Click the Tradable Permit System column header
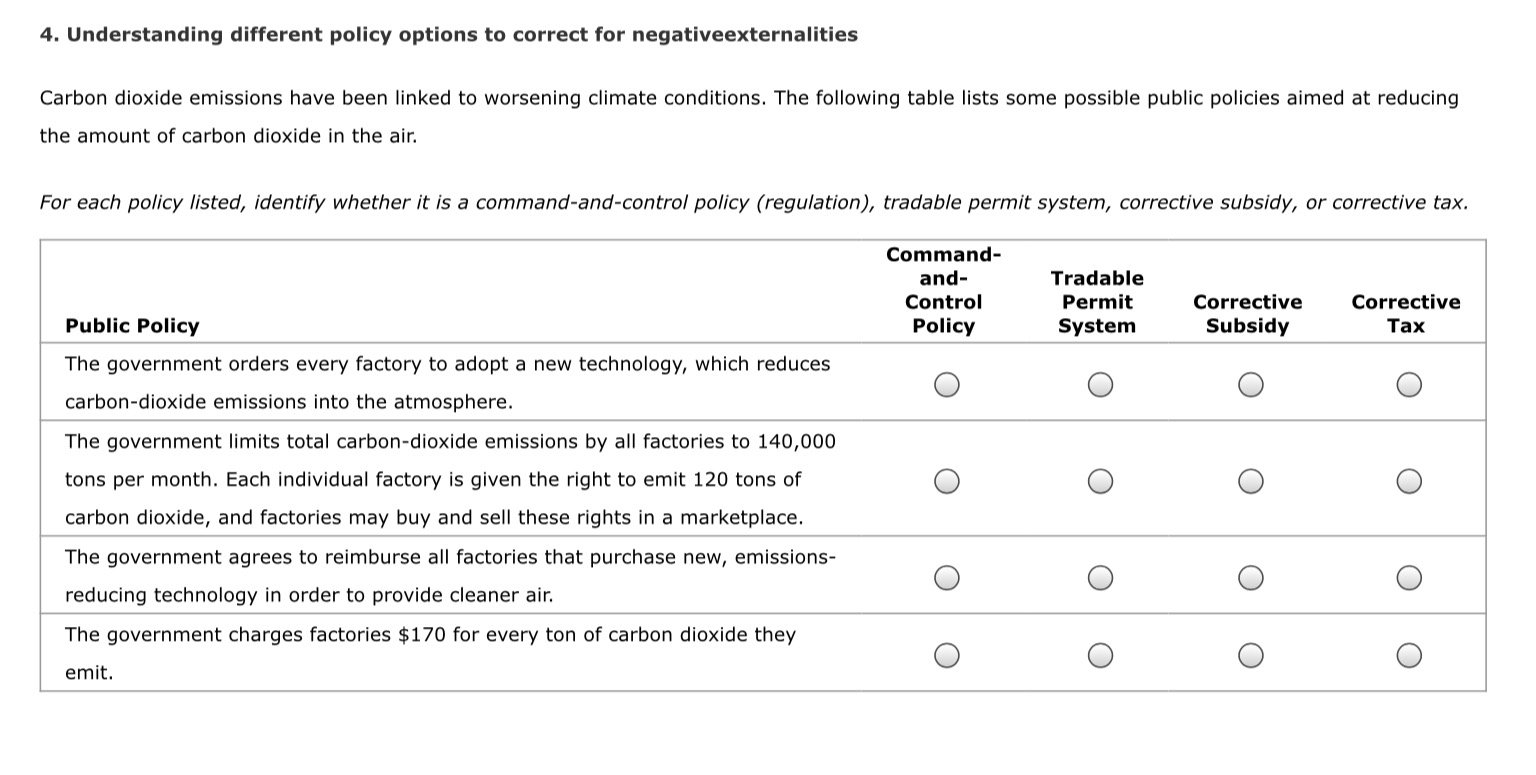Image resolution: width=1536 pixels, height=775 pixels. (x=1097, y=301)
